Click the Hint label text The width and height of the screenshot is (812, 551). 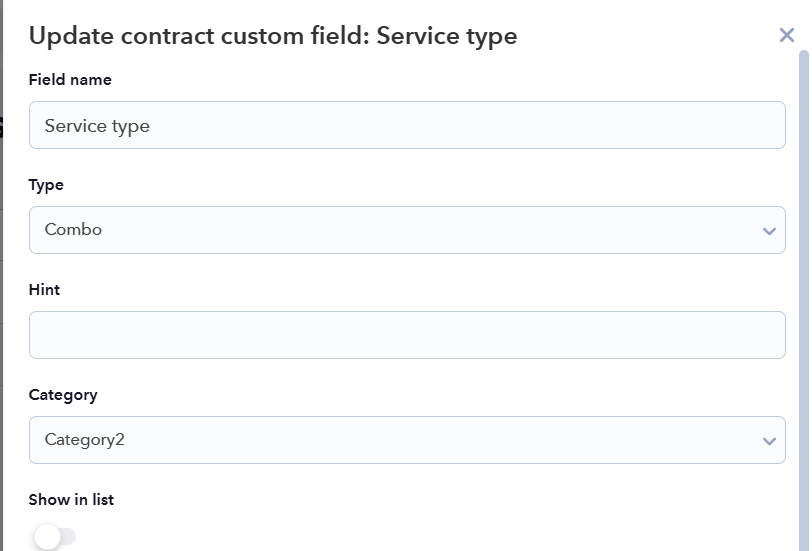pos(44,289)
